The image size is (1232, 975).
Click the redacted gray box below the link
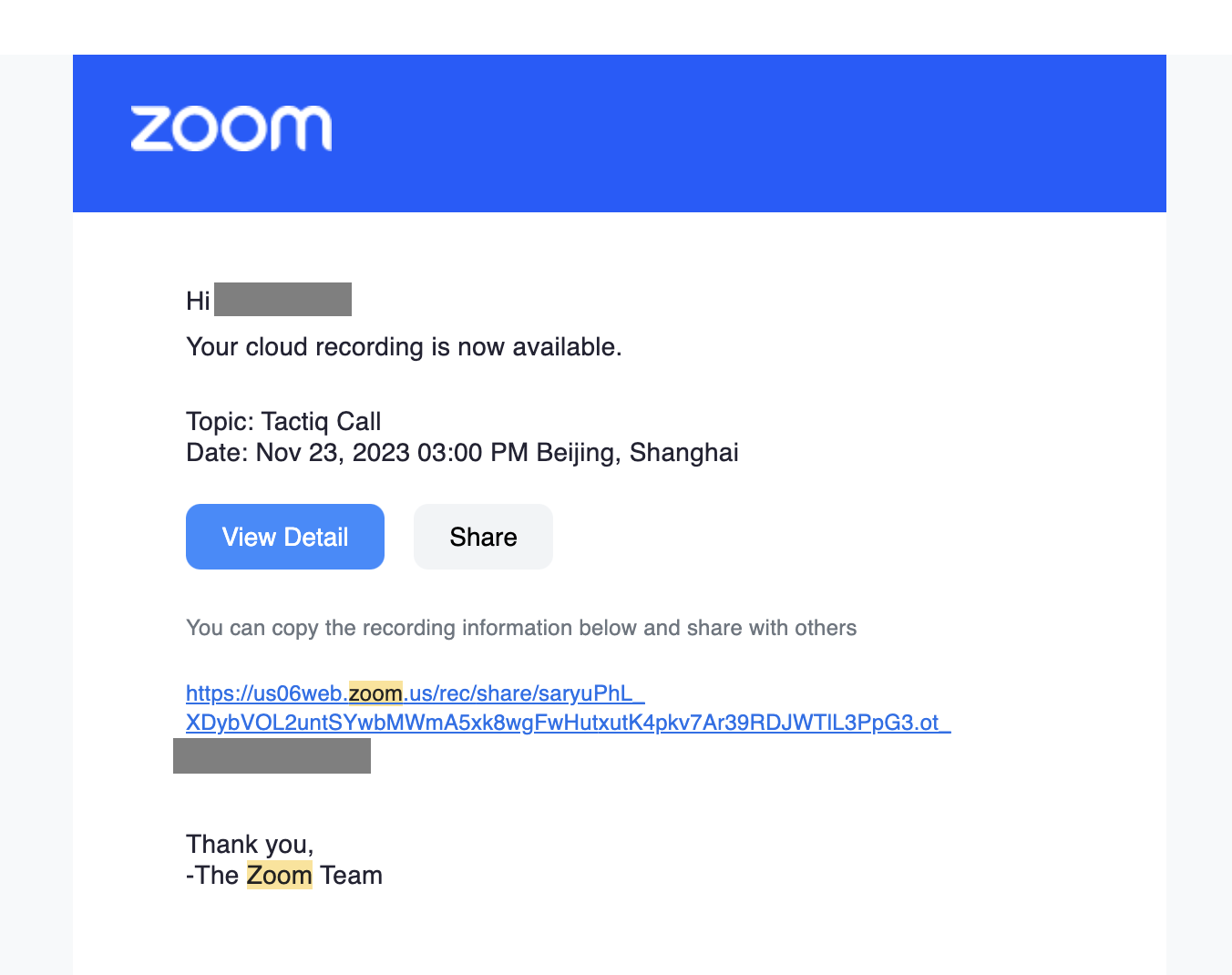272,755
